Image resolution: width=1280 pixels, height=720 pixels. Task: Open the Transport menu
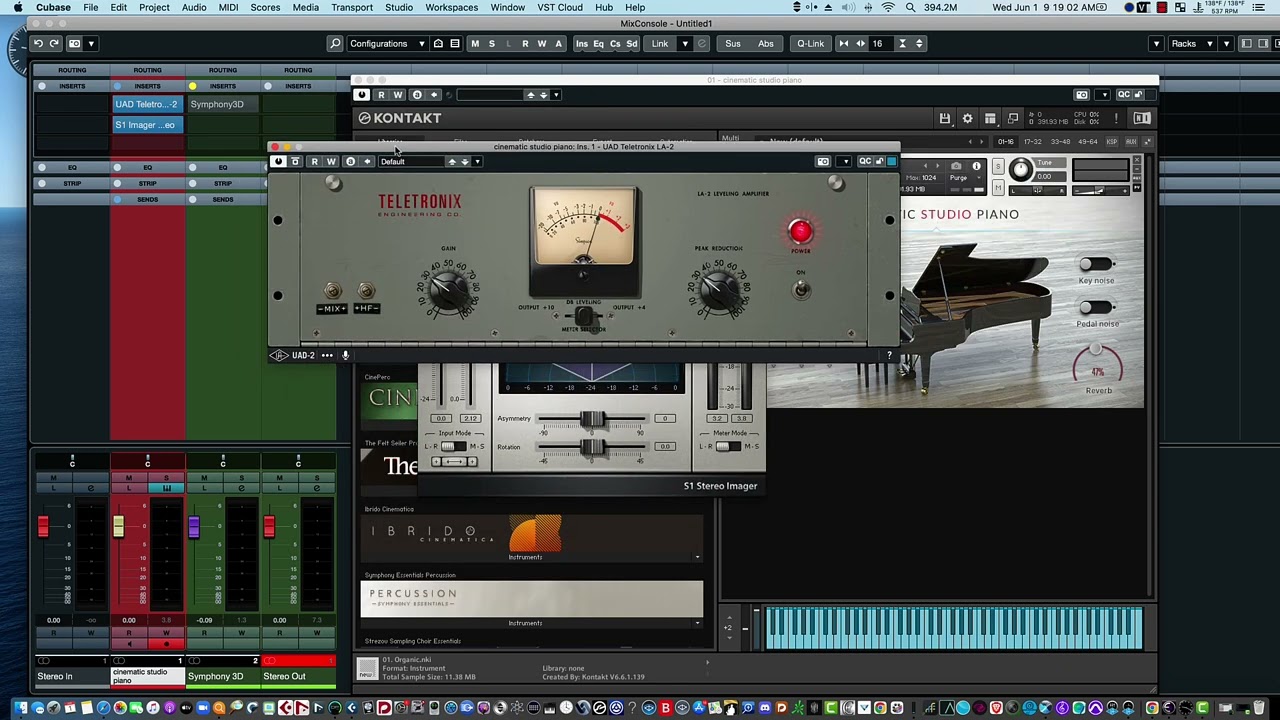(352, 7)
